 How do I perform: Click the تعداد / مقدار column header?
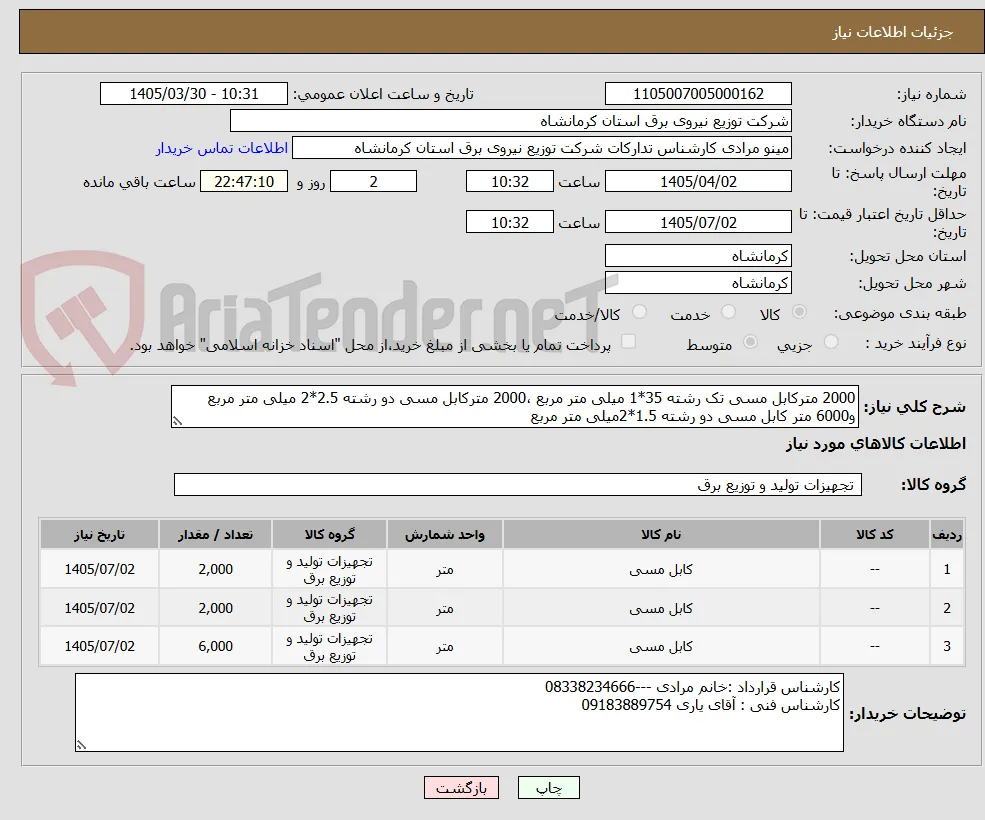coord(215,535)
